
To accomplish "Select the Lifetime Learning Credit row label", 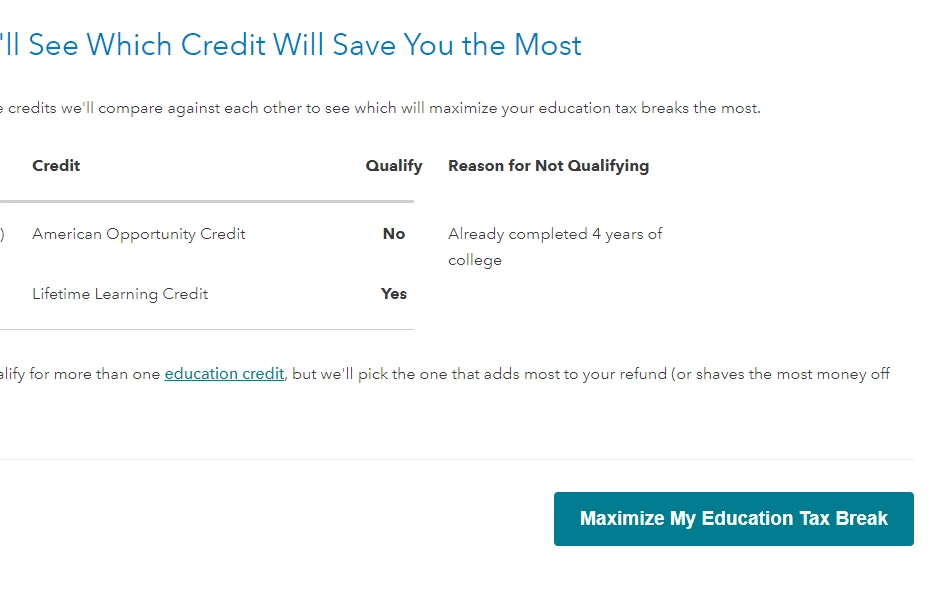I will (120, 294).
